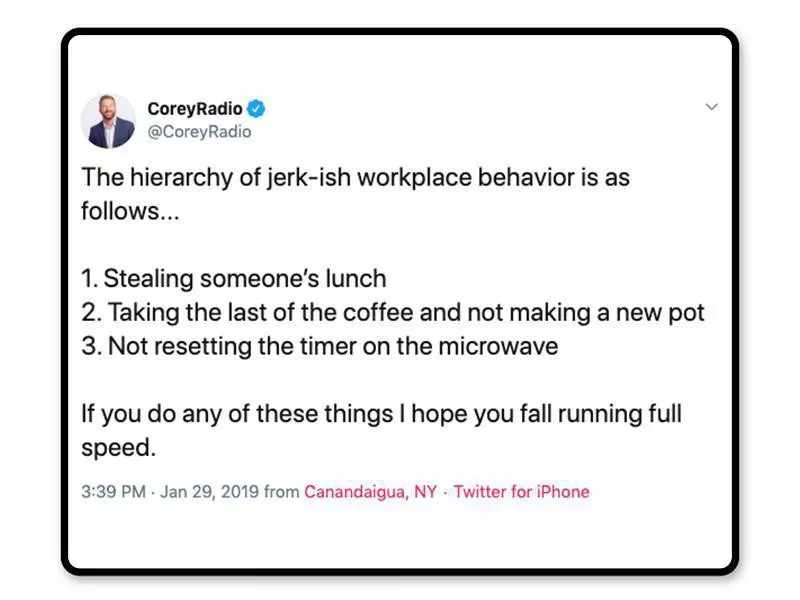Open the @CoreyRadio handle link

coord(199,131)
